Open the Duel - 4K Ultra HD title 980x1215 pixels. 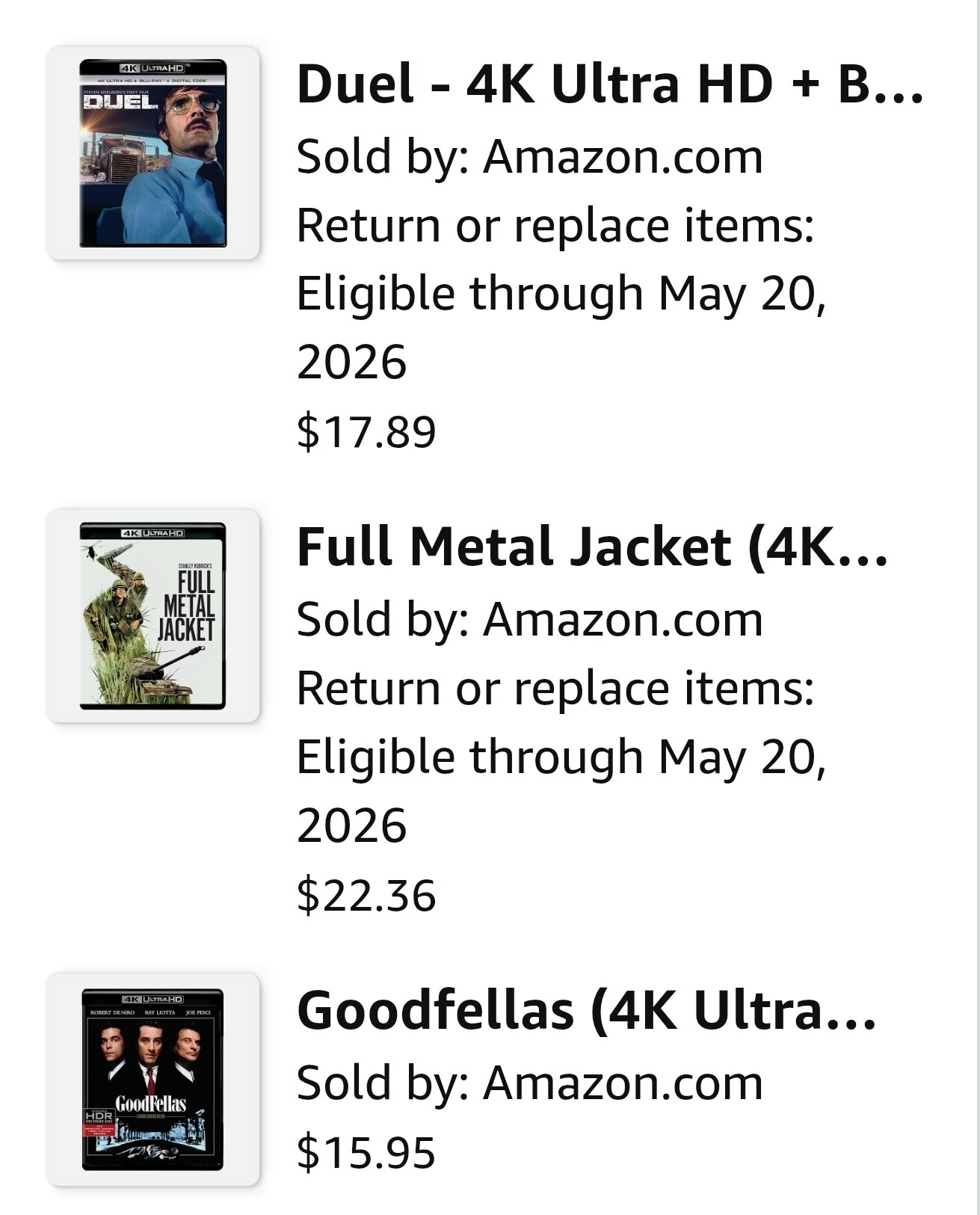coord(609,84)
